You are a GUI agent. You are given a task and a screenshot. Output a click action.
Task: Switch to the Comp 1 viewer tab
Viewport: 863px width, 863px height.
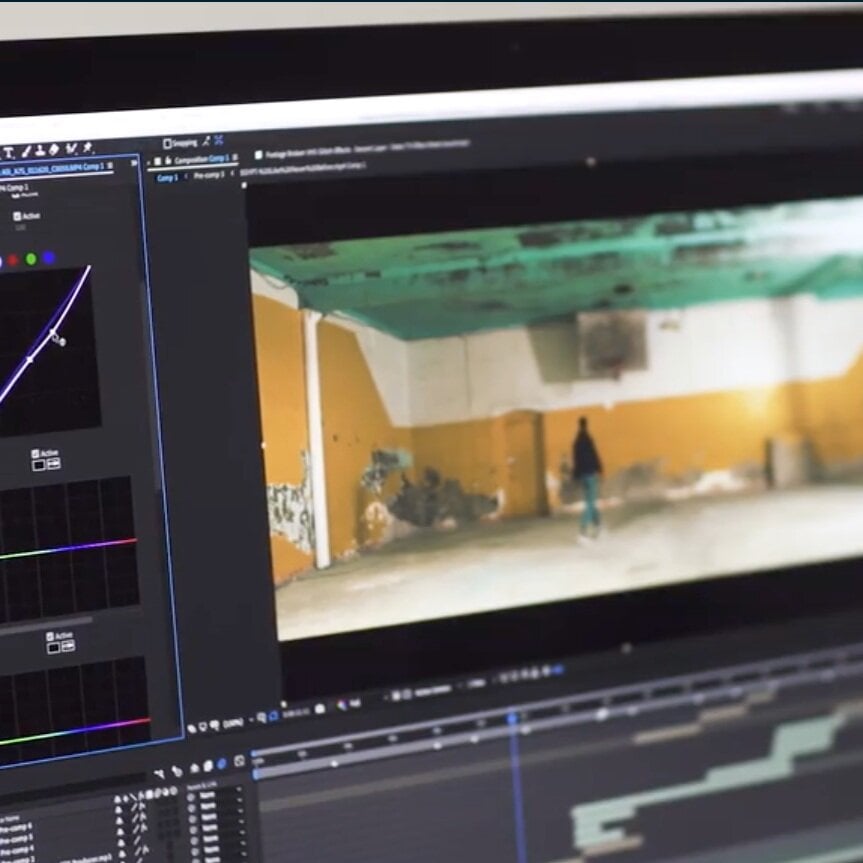[167, 177]
